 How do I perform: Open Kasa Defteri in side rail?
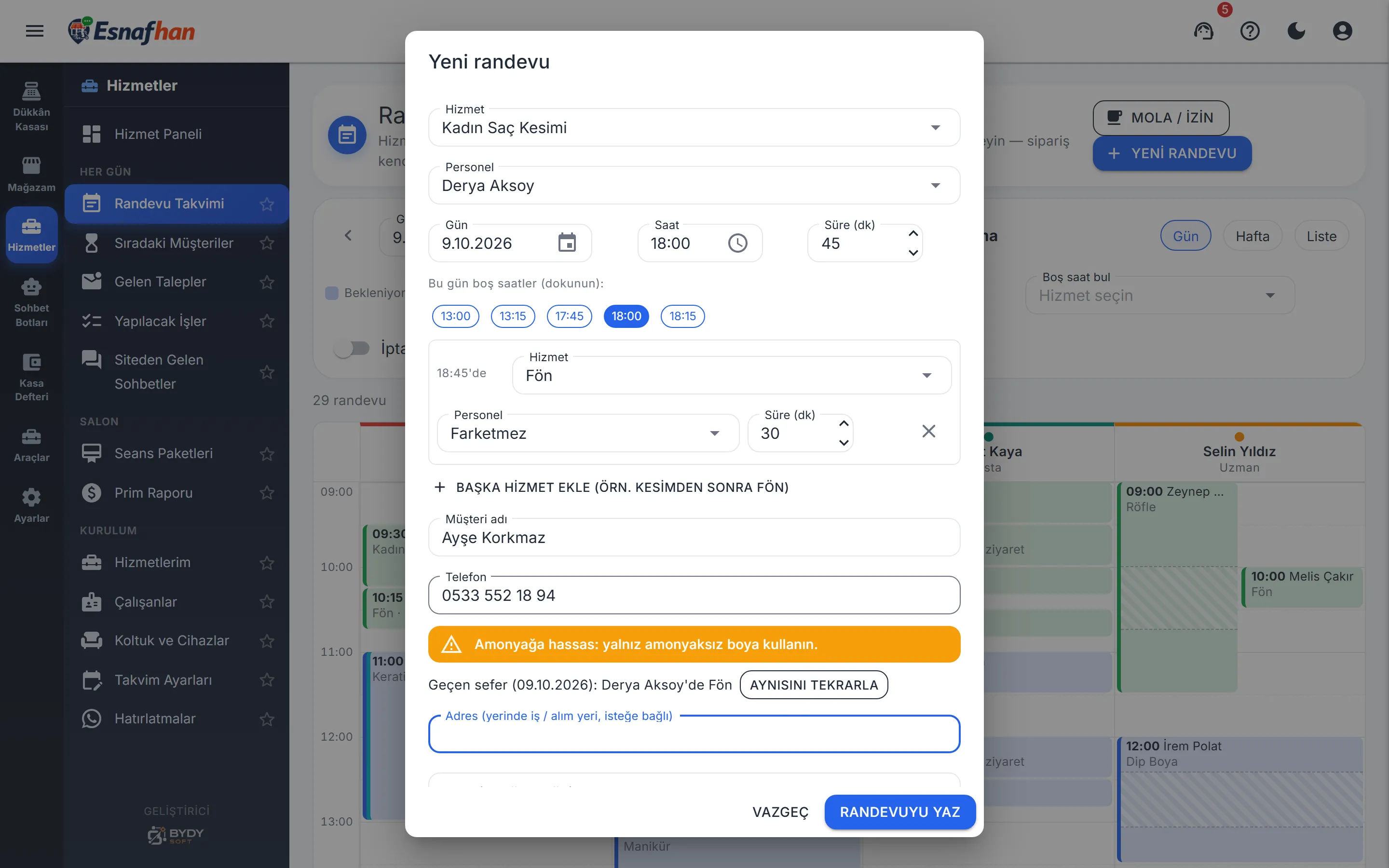(x=31, y=377)
